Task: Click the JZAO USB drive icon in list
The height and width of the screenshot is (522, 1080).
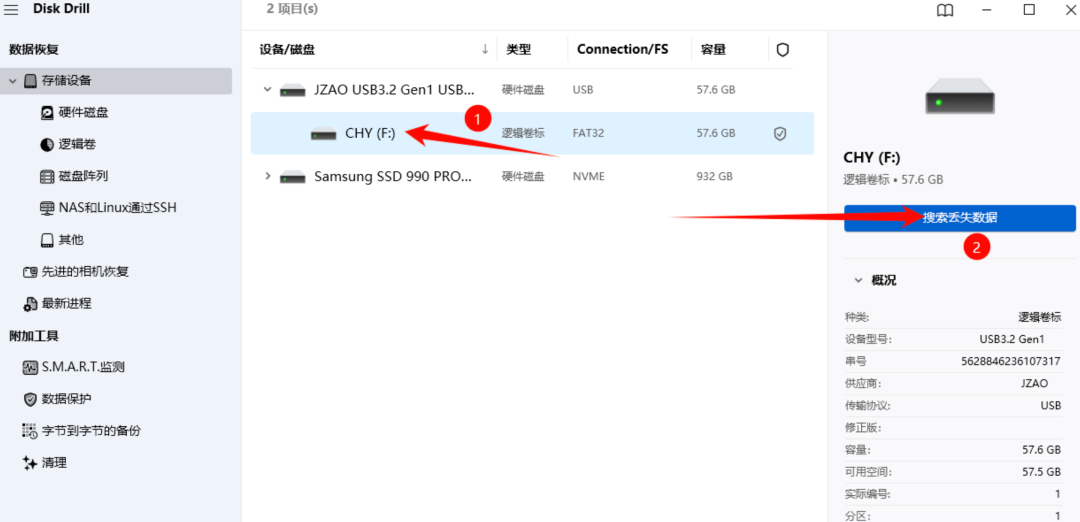Action: pos(293,90)
